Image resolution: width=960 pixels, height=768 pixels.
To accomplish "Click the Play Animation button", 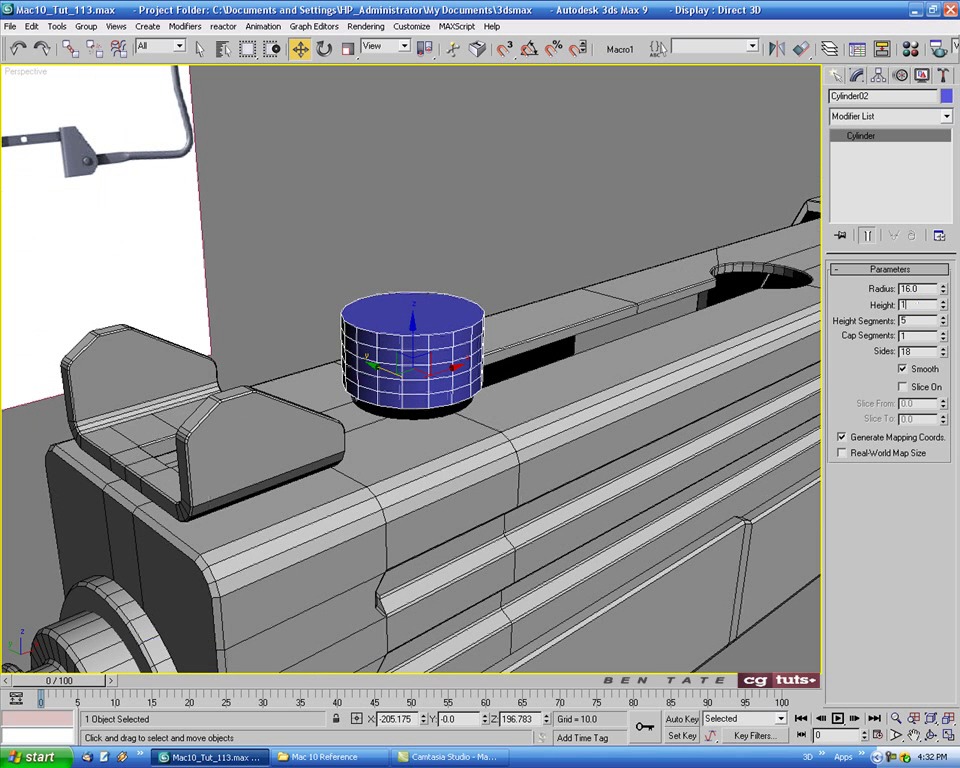I will point(838,718).
